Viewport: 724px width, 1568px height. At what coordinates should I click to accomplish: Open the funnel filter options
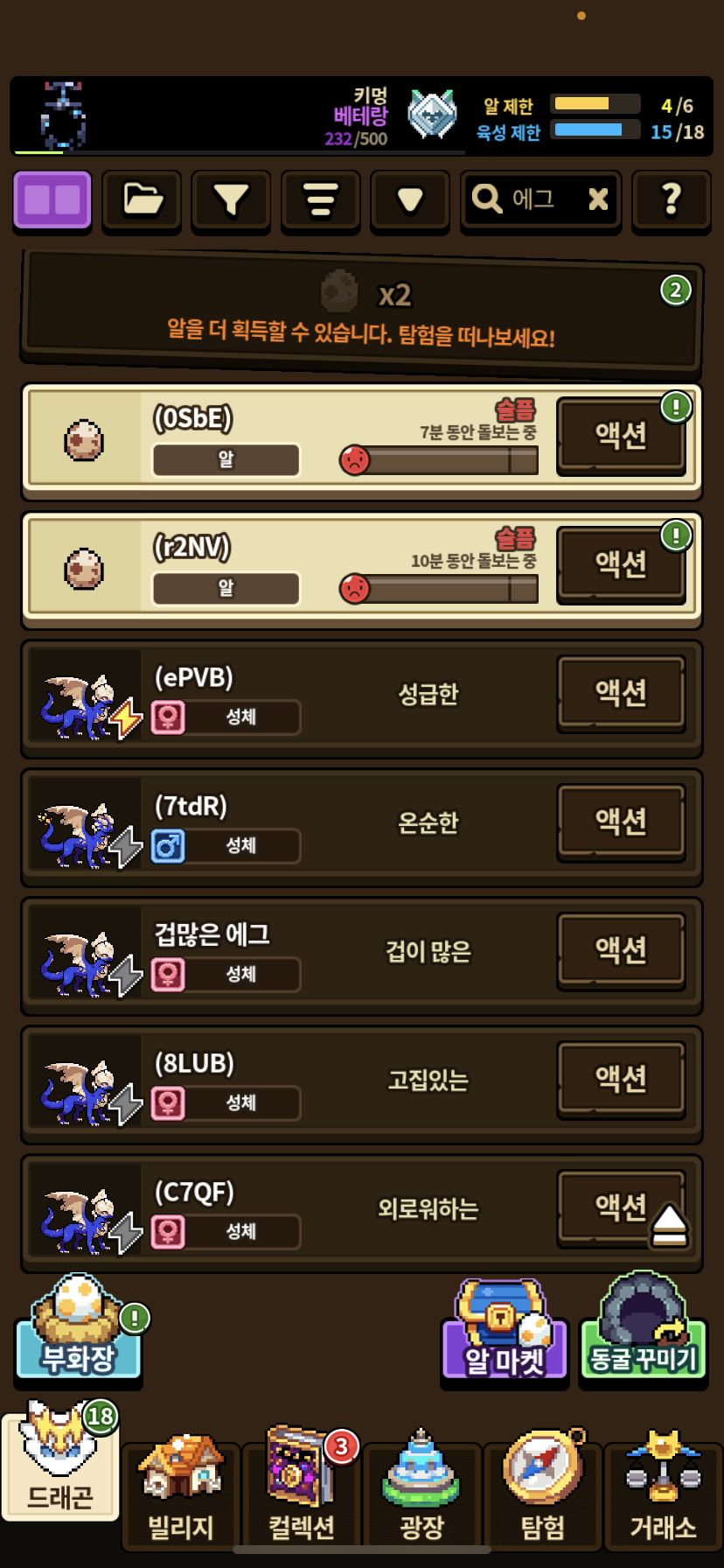(x=231, y=200)
